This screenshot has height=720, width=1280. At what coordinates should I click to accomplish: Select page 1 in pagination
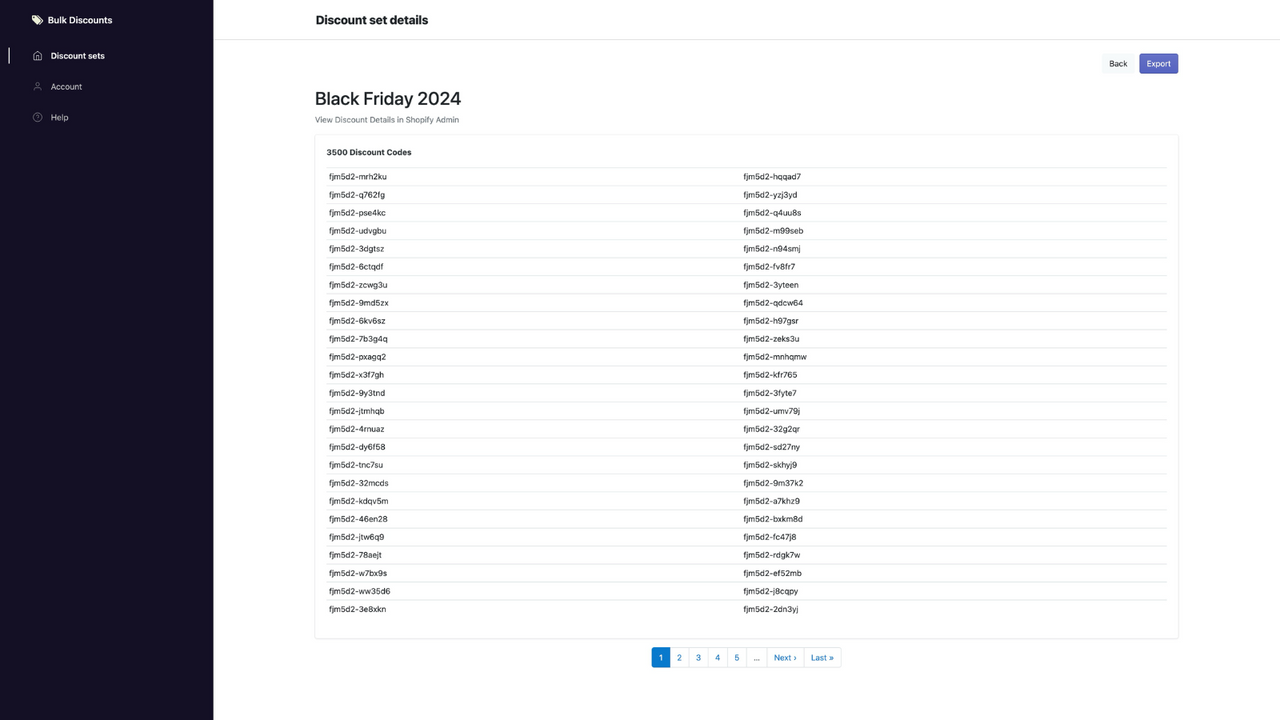coord(660,657)
